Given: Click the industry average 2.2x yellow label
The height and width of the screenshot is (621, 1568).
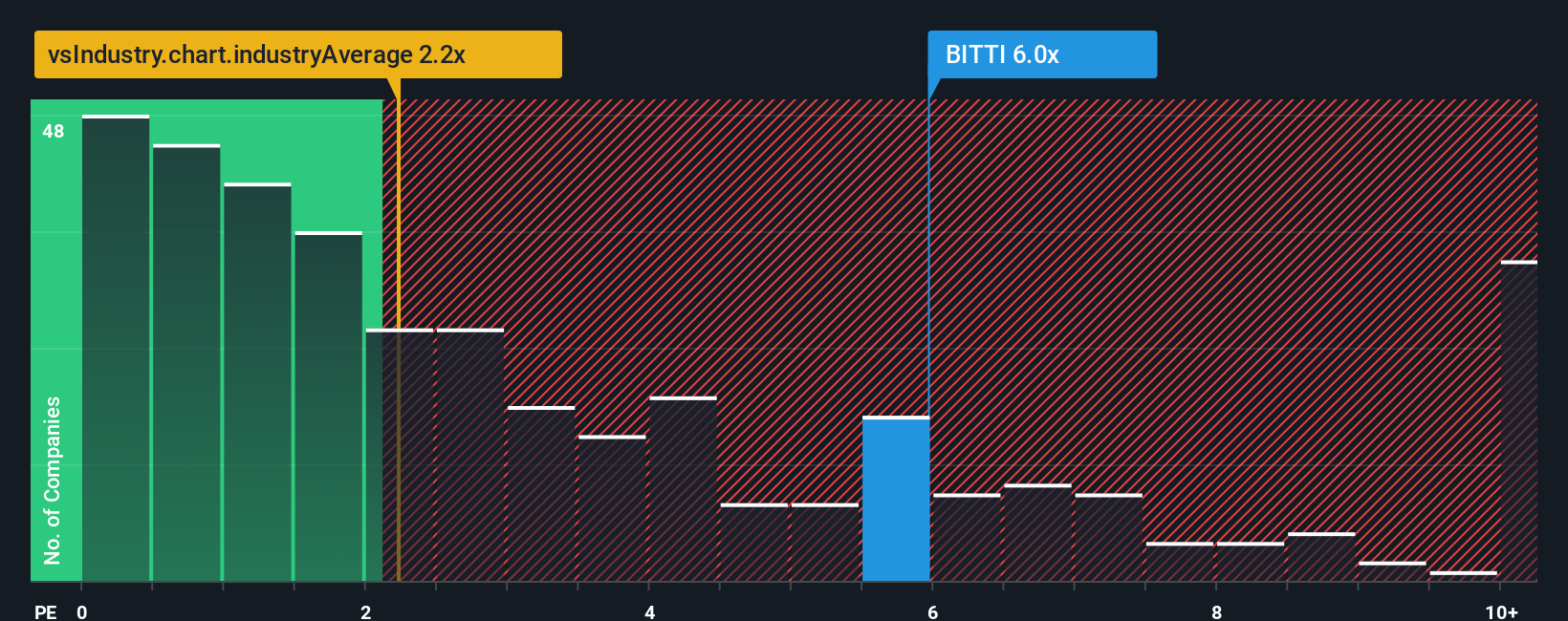Looking at the screenshot, I should pyautogui.click(x=298, y=54).
